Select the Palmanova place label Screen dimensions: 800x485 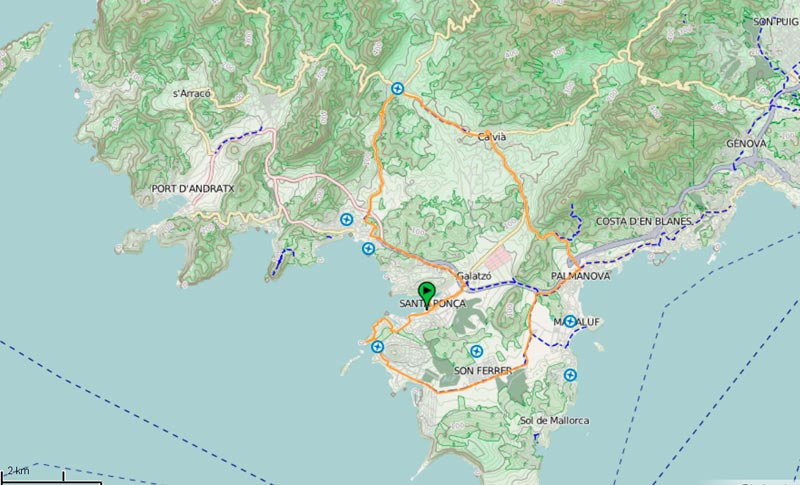pos(580,276)
